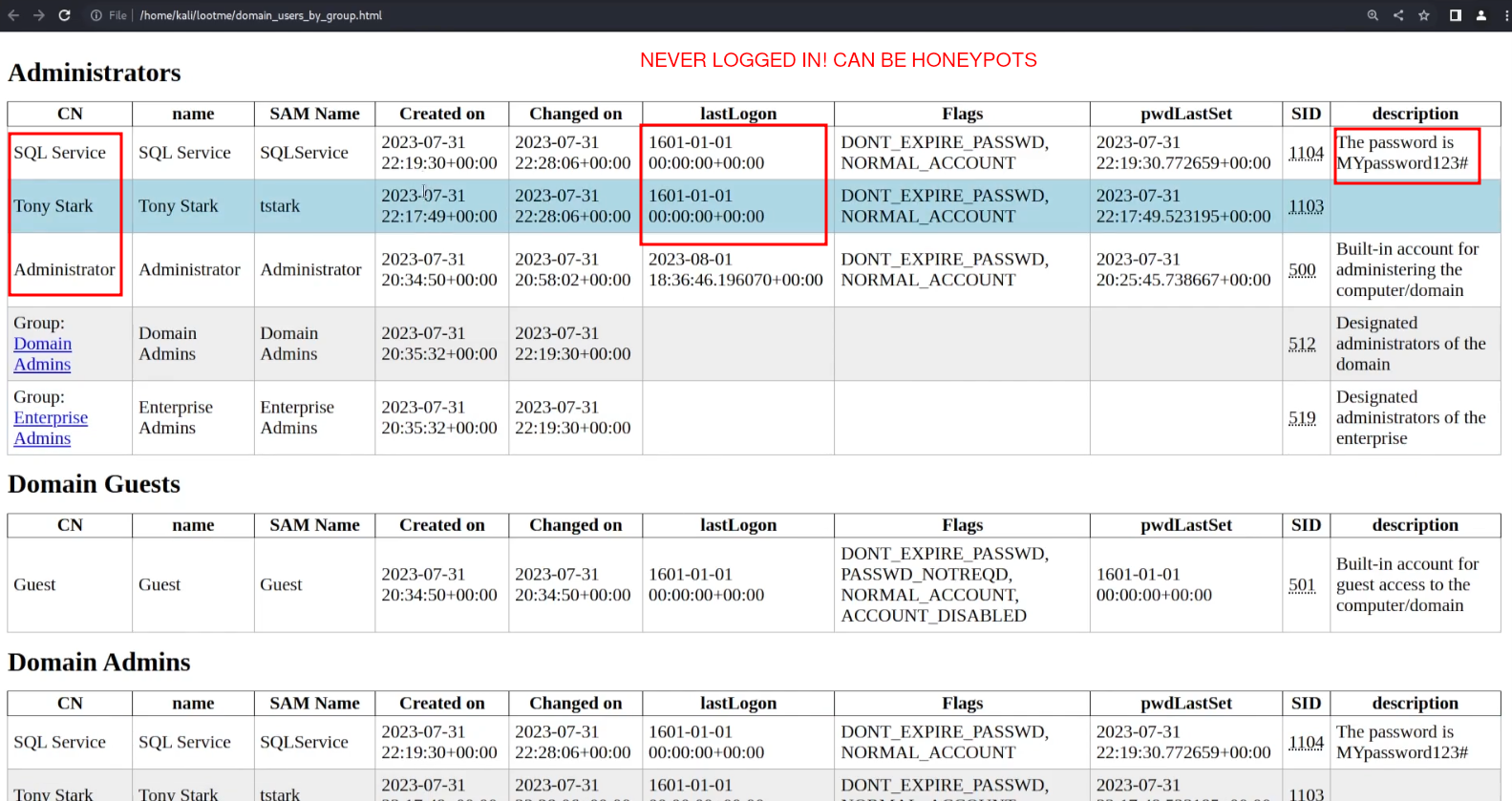Open the zoom magnifier in address bar
This screenshot has width=1512, height=801.
coord(1373,15)
